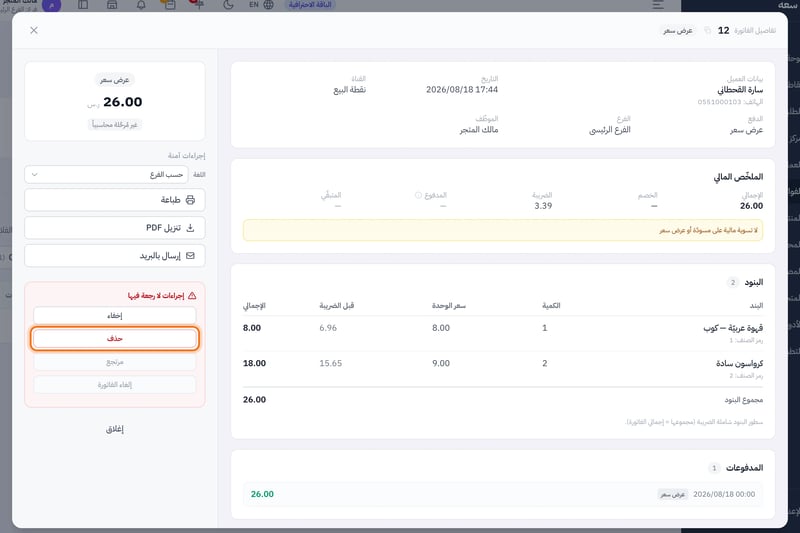Click the مالك المتجر employee value
800x533 pixels.
[x=479, y=130]
